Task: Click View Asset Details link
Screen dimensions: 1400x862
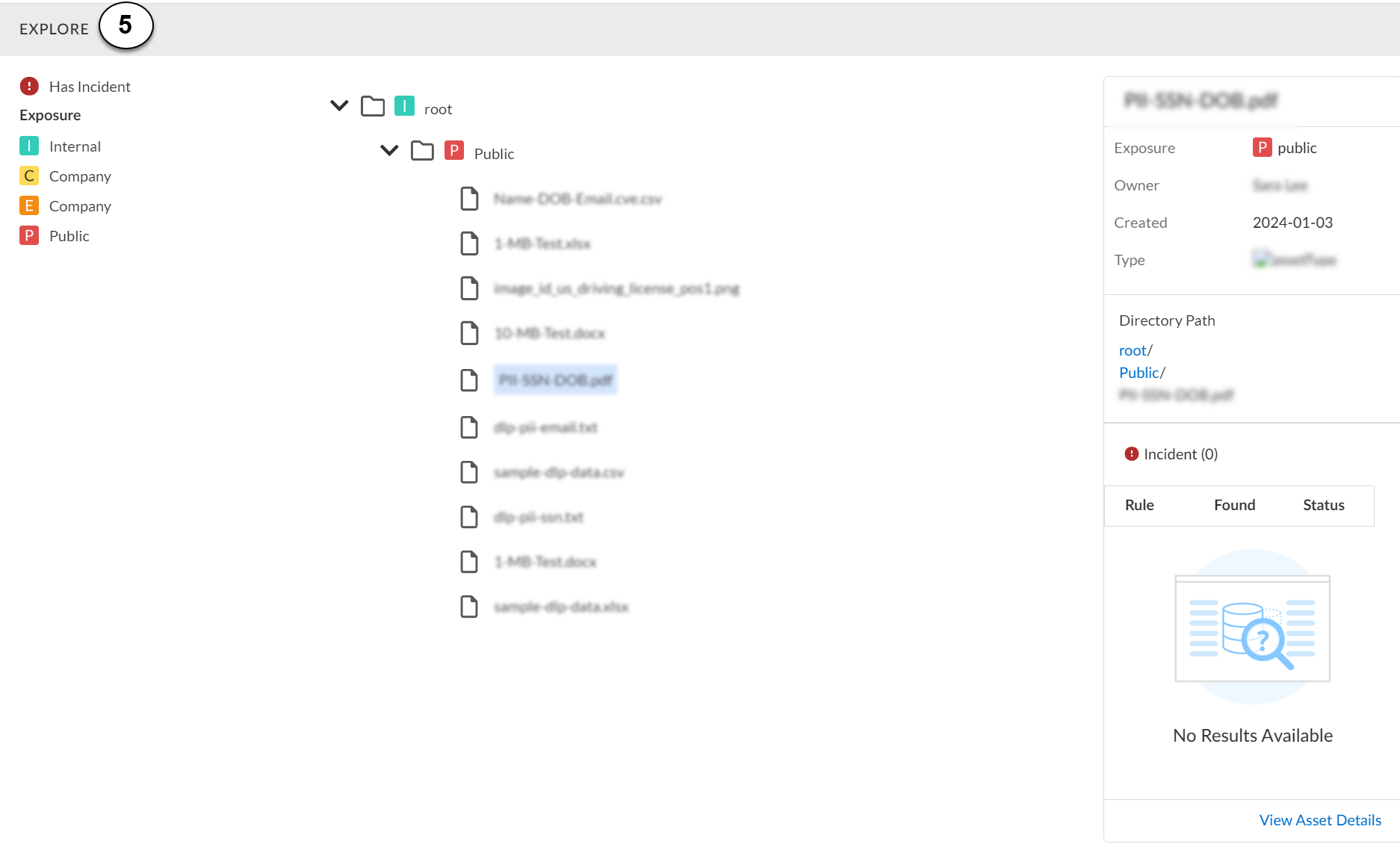Action: click(x=1320, y=820)
